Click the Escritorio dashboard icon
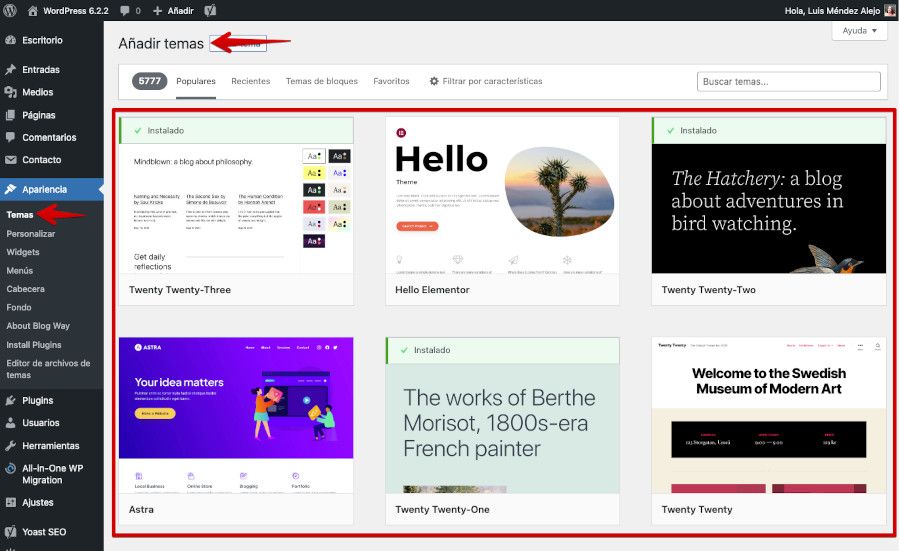Viewport: 900px width, 551px height. coord(10,40)
